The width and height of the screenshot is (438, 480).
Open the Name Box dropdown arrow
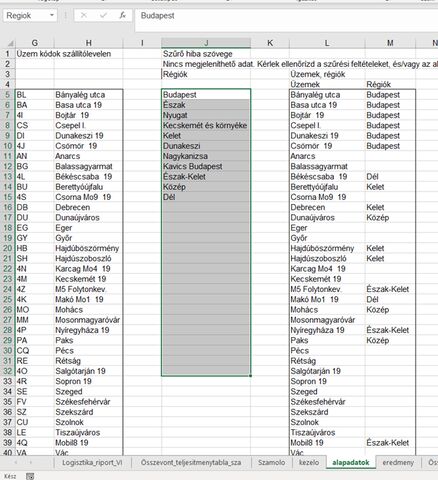(52, 15)
